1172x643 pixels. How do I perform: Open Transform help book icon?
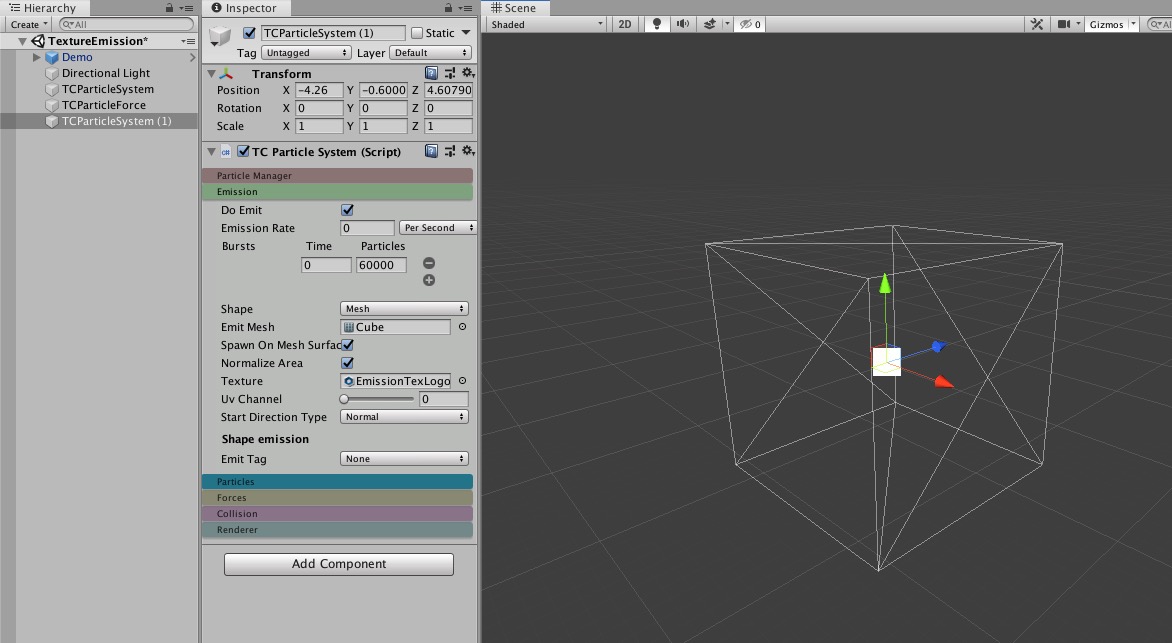click(431, 73)
